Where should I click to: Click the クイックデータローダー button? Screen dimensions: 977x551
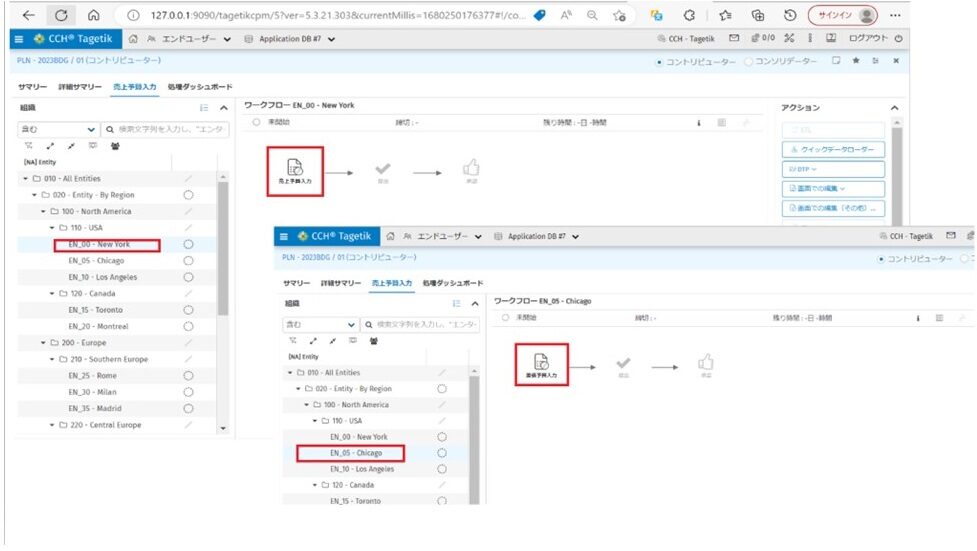click(x=832, y=150)
